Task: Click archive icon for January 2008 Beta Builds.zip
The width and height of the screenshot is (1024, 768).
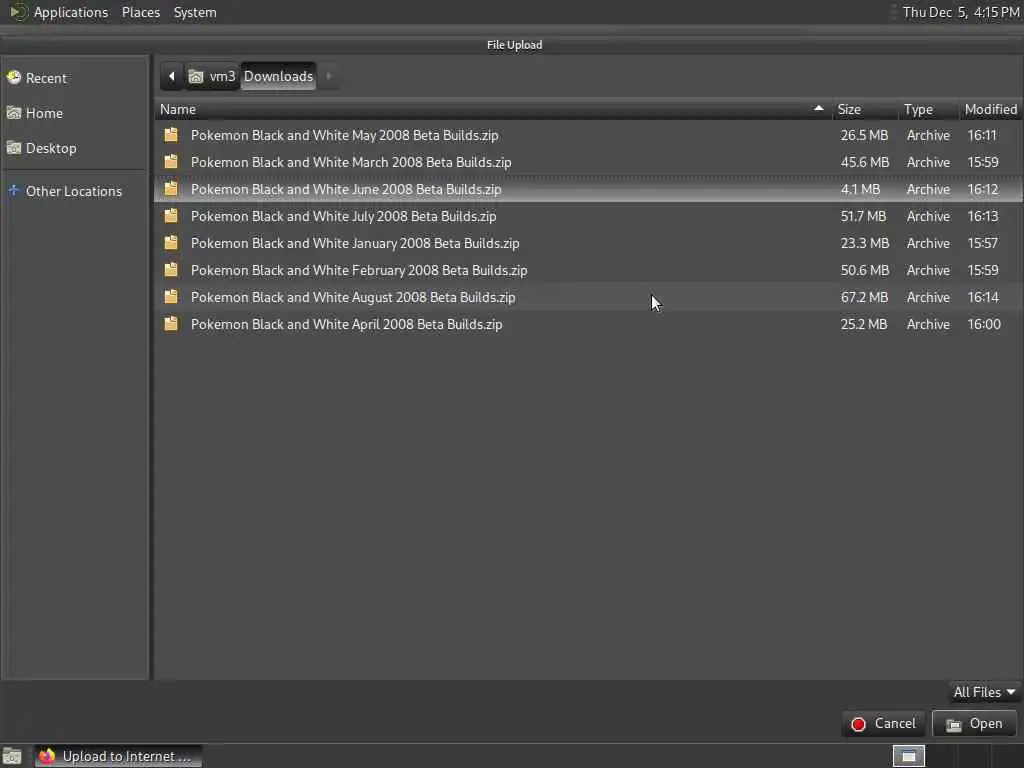Action: click(171, 243)
